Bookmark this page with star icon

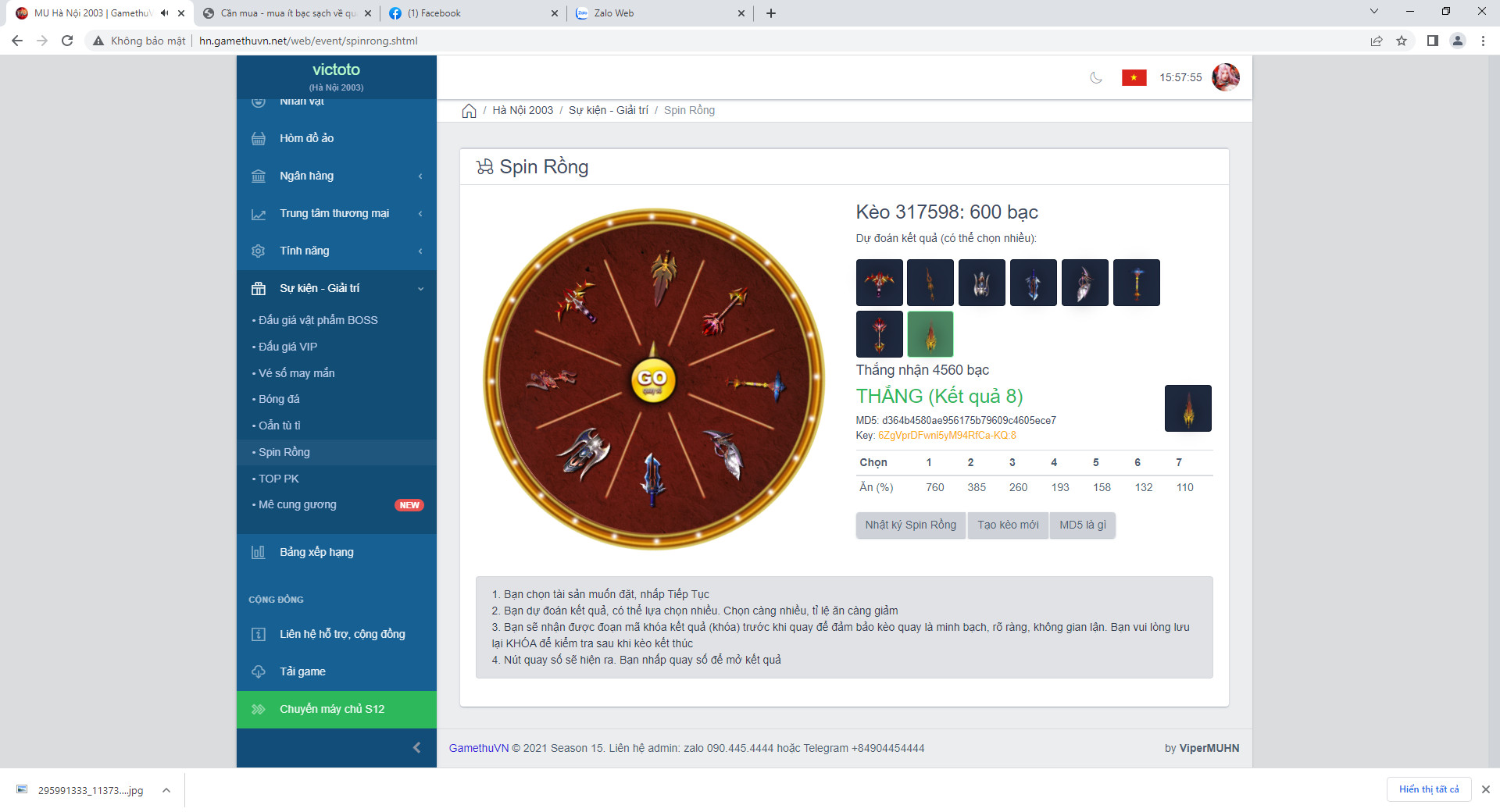click(x=1402, y=41)
